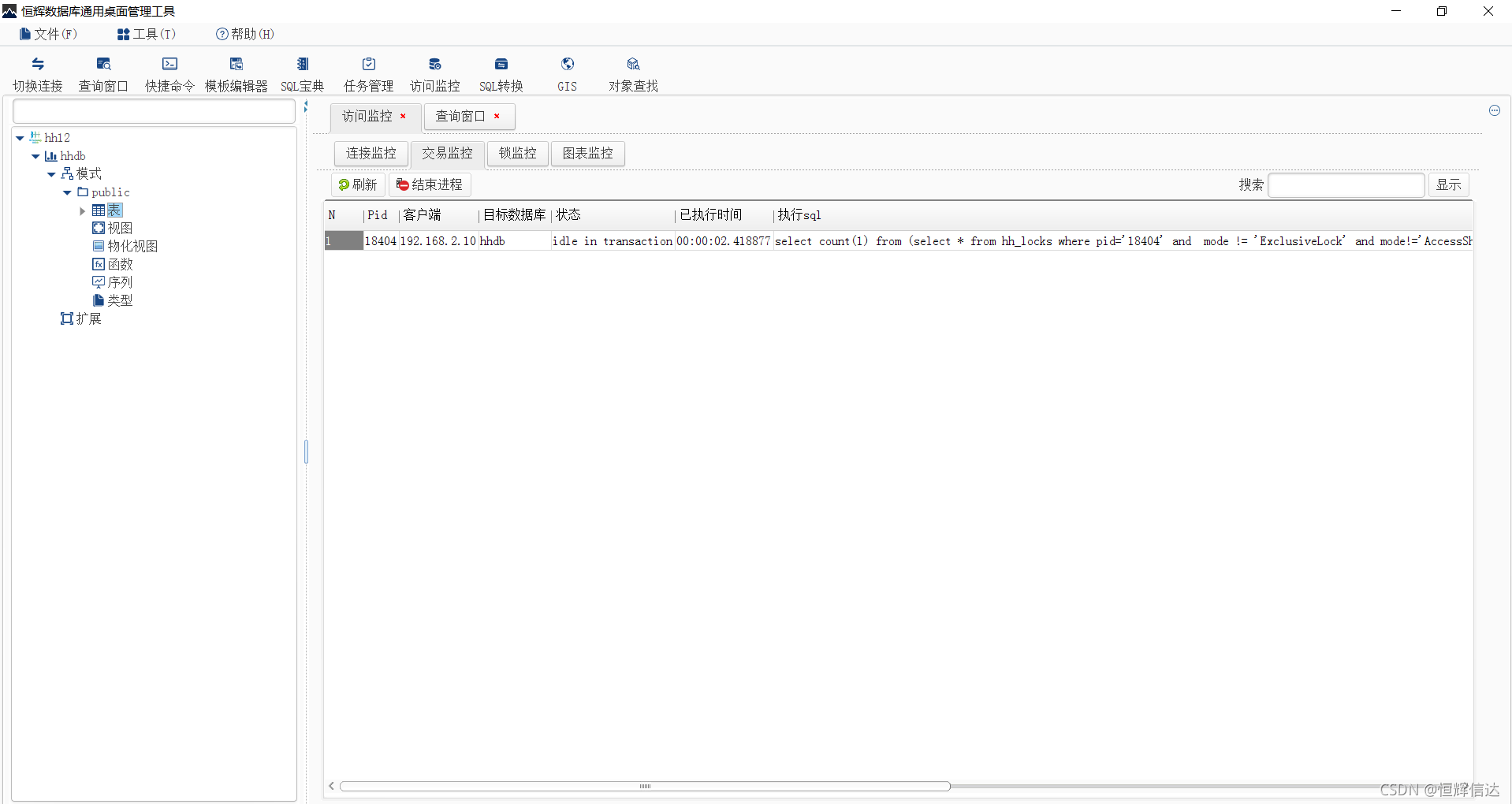The image size is (1512, 804).
Task: Click the tree filter input box
Action: point(154,111)
